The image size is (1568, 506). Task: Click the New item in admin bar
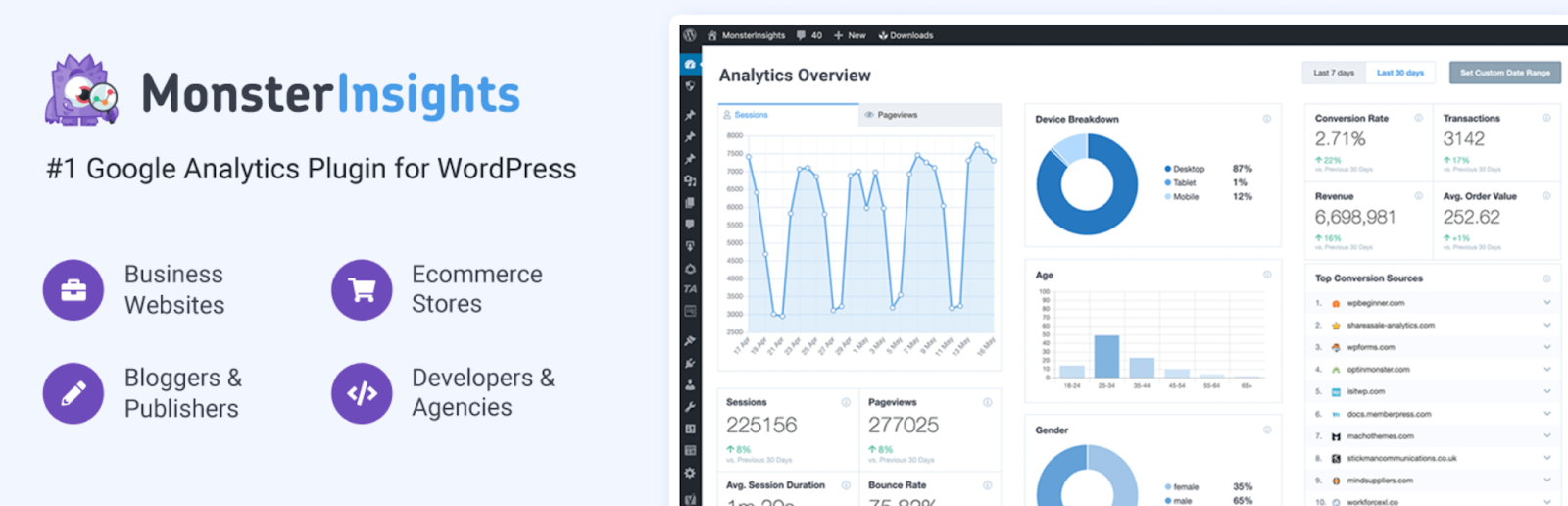850,35
